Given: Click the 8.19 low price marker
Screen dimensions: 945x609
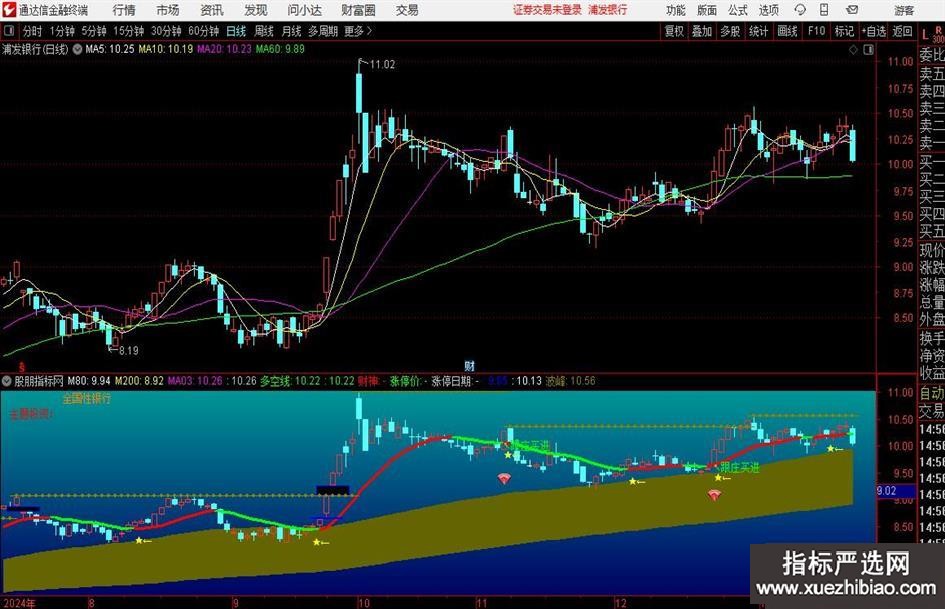Looking at the screenshot, I should 128,350.
